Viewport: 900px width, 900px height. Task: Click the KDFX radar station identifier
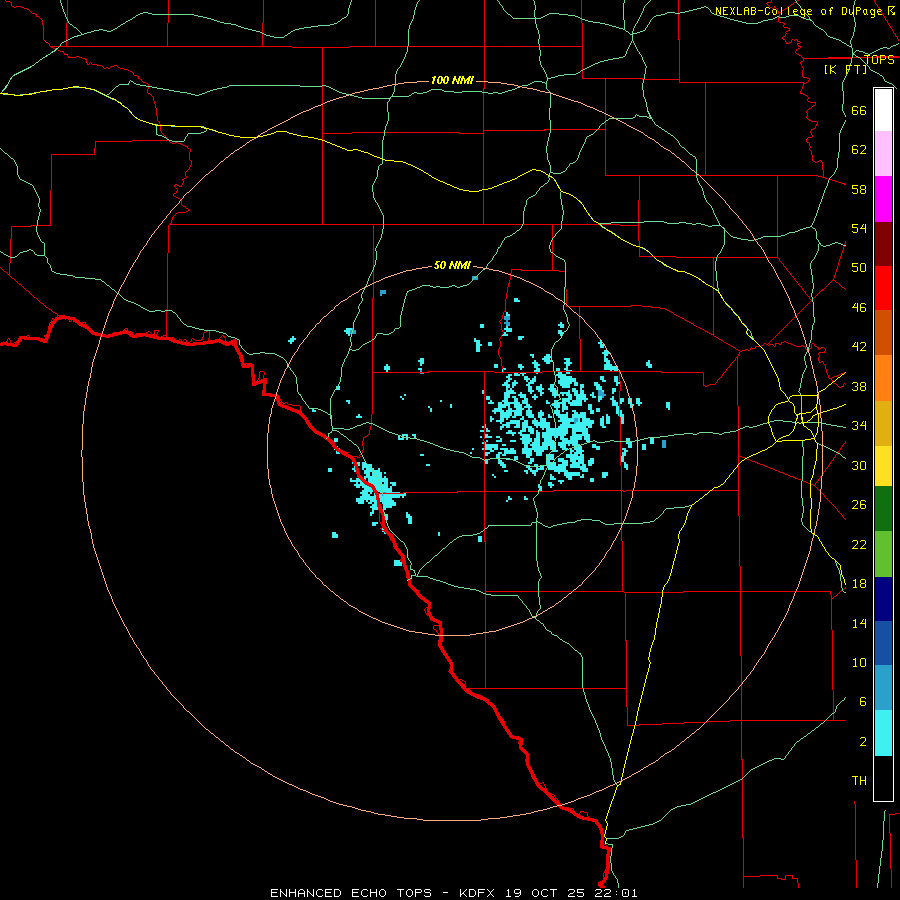click(479, 893)
